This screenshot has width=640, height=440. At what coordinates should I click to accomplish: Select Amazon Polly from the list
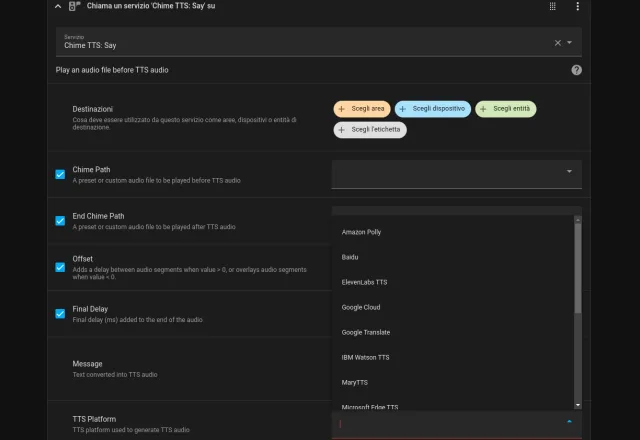click(361, 232)
